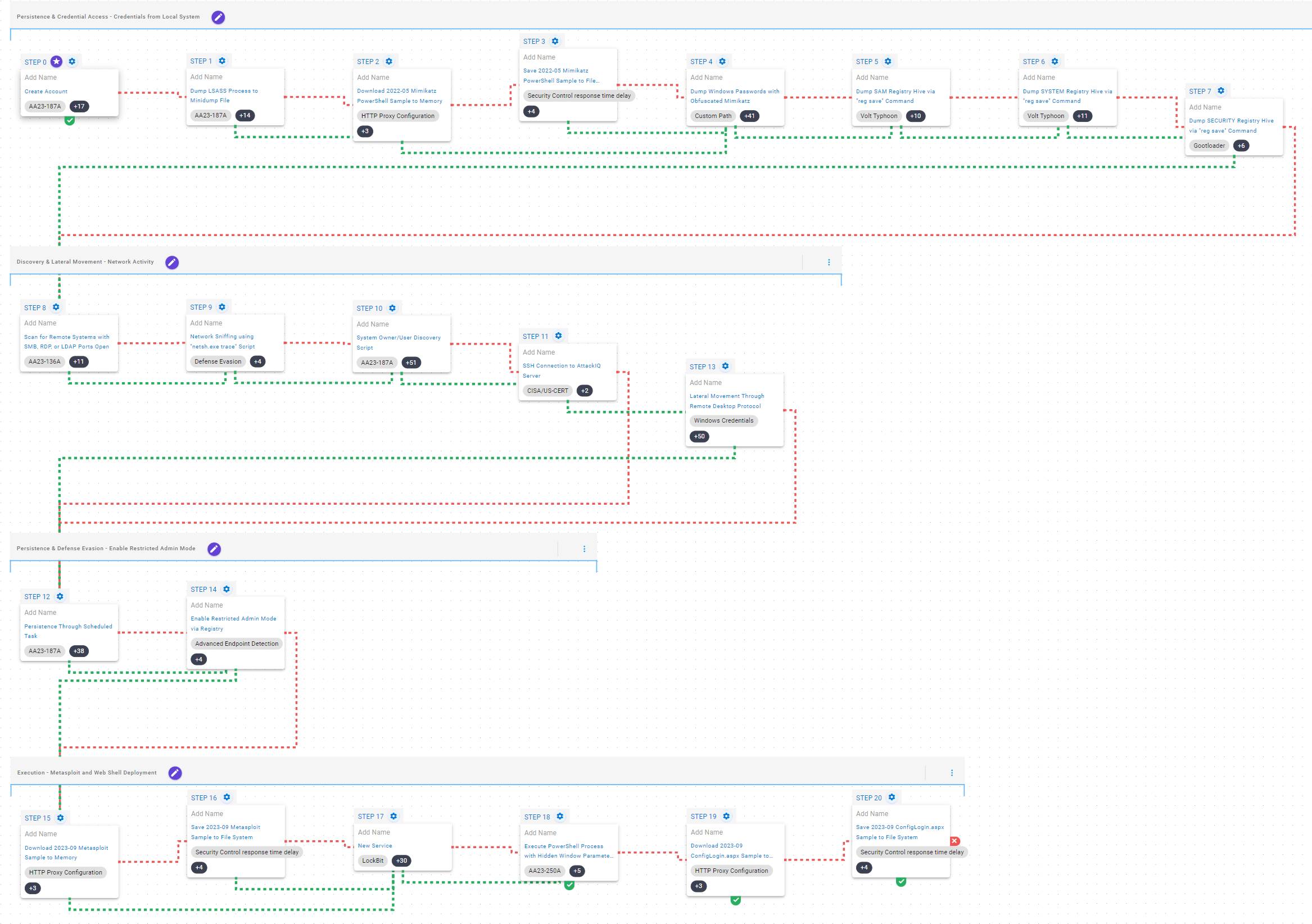Image resolution: width=1312 pixels, height=924 pixels.
Task: Click the edit pencil for Network Activity phase
Action: click(x=172, y=262)
